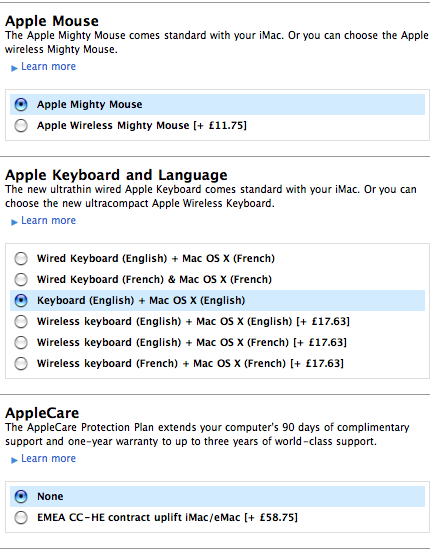This screenshot has height=549, width=433.
Task: Click the blue triangle beside AppleCare Learn more
Action: coord(14,460)
